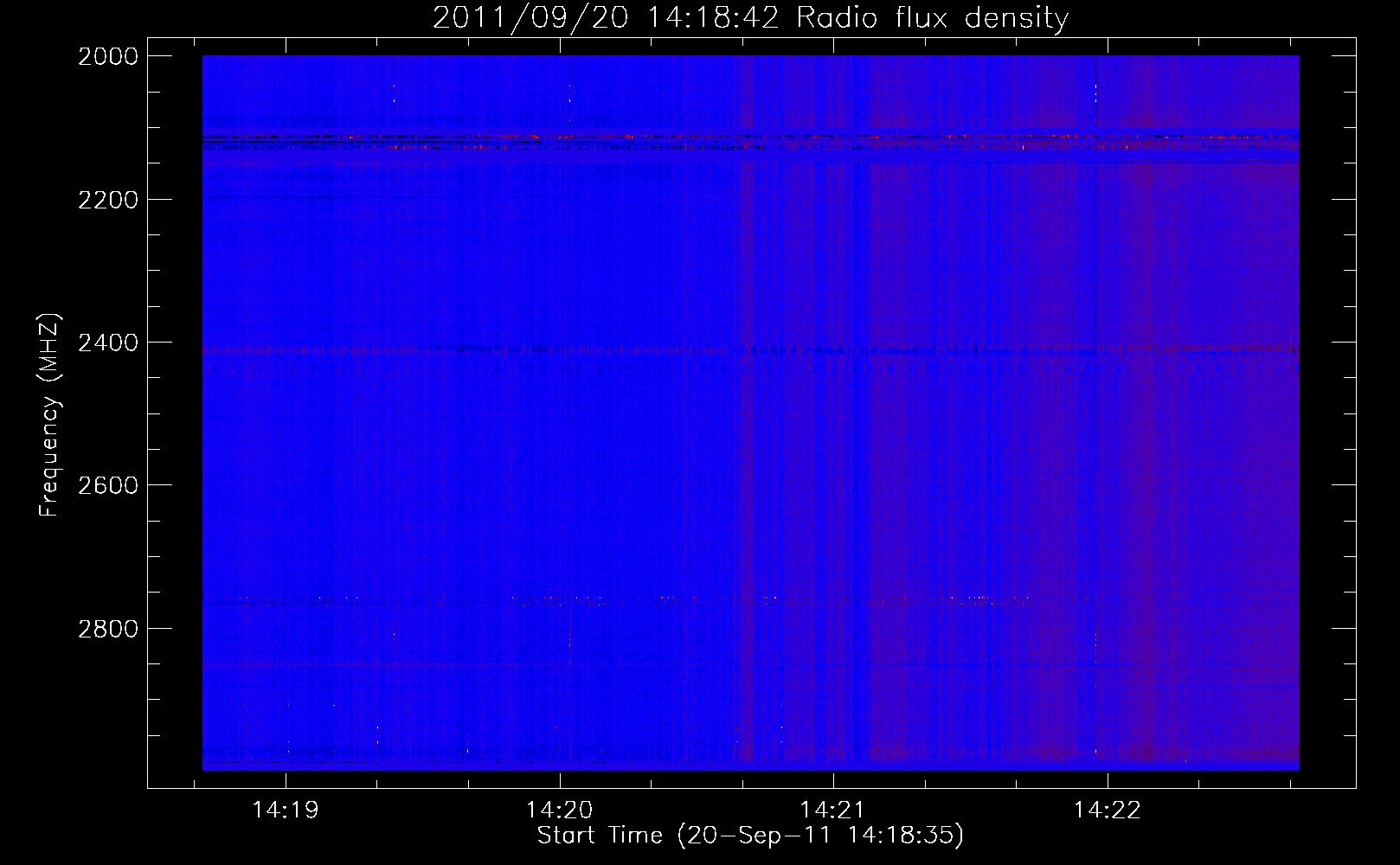
Task: Select the 2400 frequency tick label
Action: pyautogui.click(x=108, y=343)
